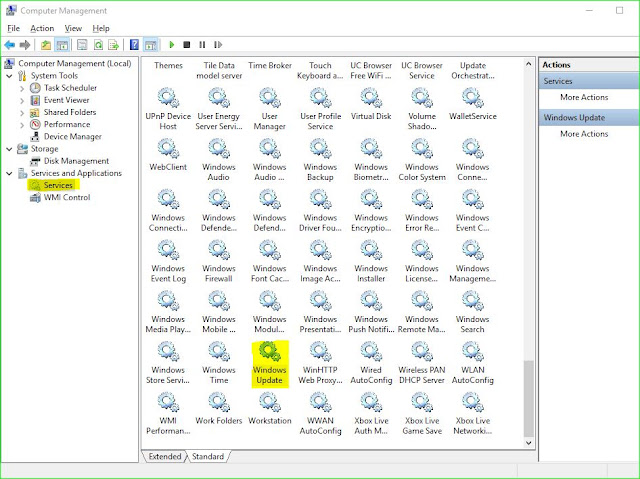The width and height of the screenshot is (640, 479).
Task: Open the Help menu
Action: pyautogui.click(x=101, y=29)
